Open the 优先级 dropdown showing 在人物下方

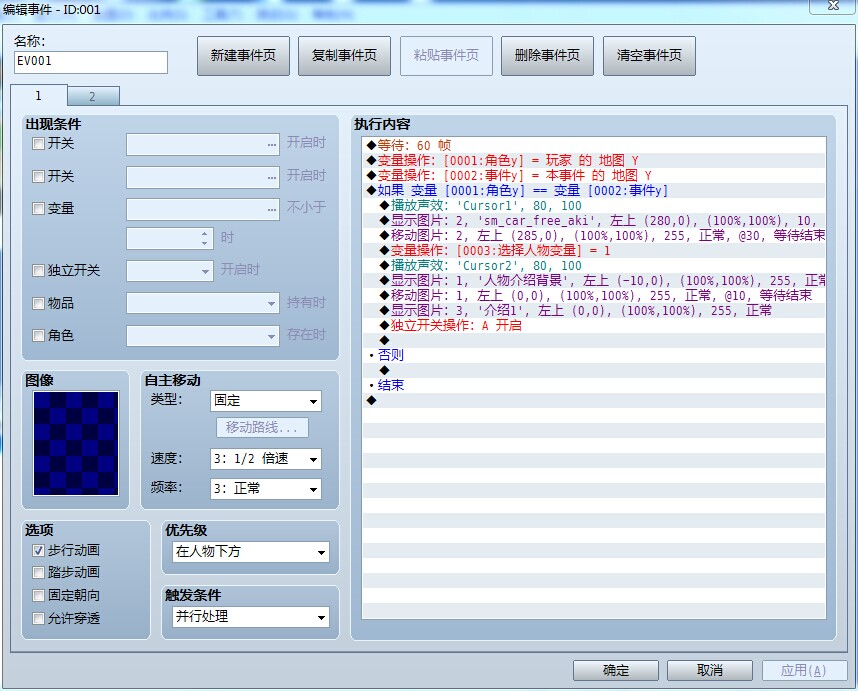(x=251, y=552)
